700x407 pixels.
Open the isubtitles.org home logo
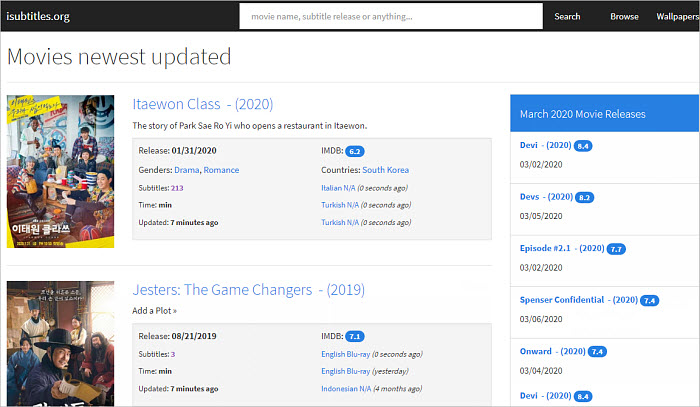pyautogui.click(x=38, y=16)
